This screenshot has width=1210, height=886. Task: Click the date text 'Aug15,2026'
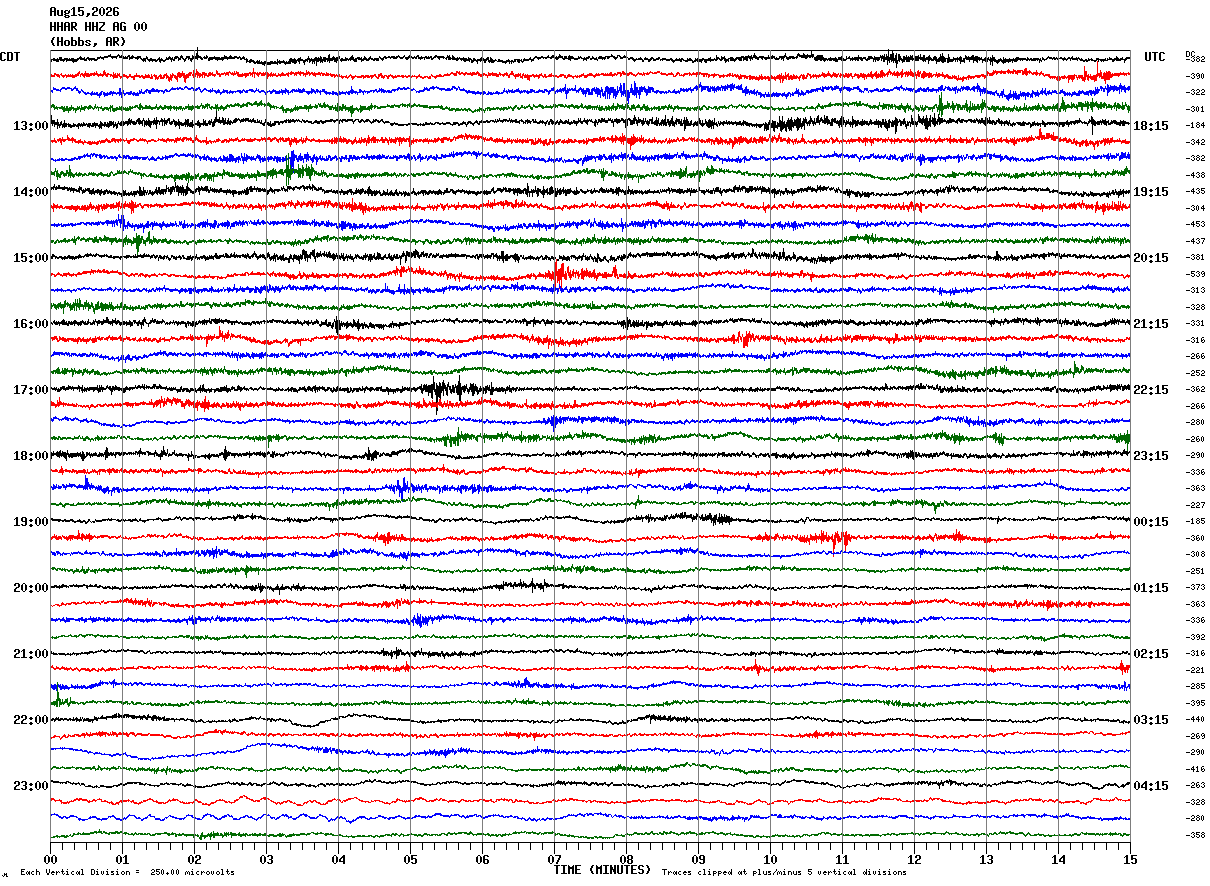point(84,12)
